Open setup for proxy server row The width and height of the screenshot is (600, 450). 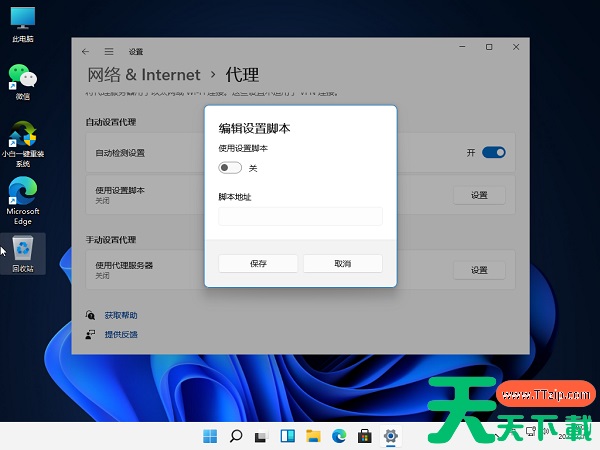(x=479, y=270)
